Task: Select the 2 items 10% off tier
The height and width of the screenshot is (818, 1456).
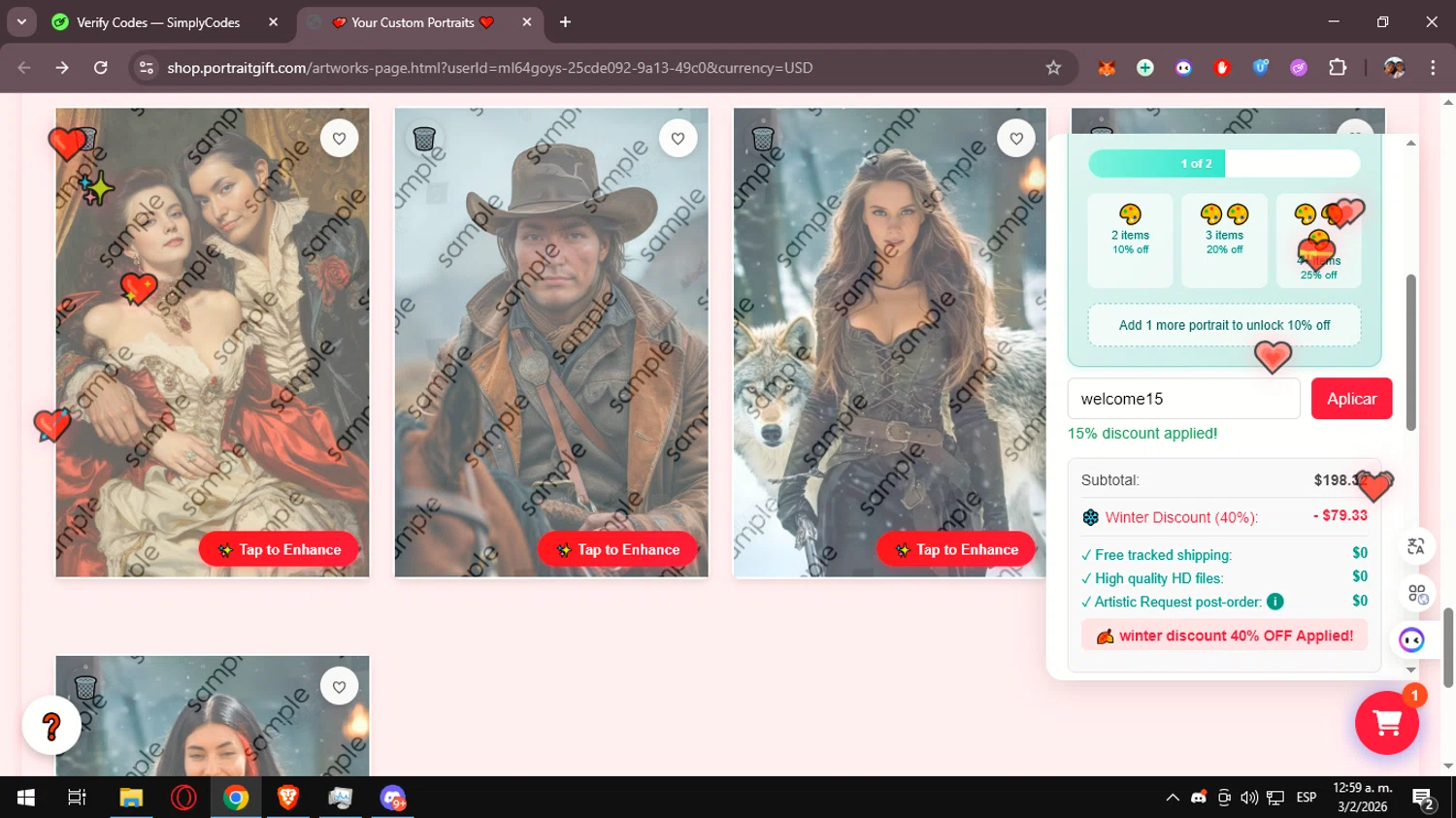Action: click(x=1130, y=241)
